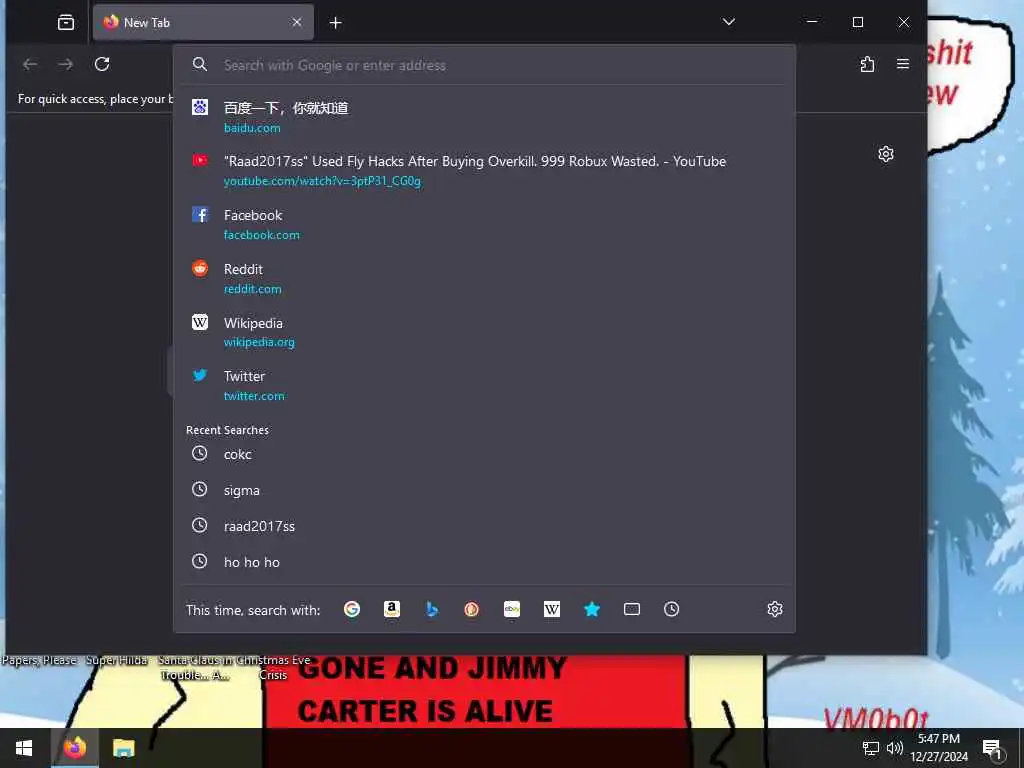The width and height of the screenshot is (1024, 768).
Task: Search this time with DuckDuckGo
Action: [472, 609]
